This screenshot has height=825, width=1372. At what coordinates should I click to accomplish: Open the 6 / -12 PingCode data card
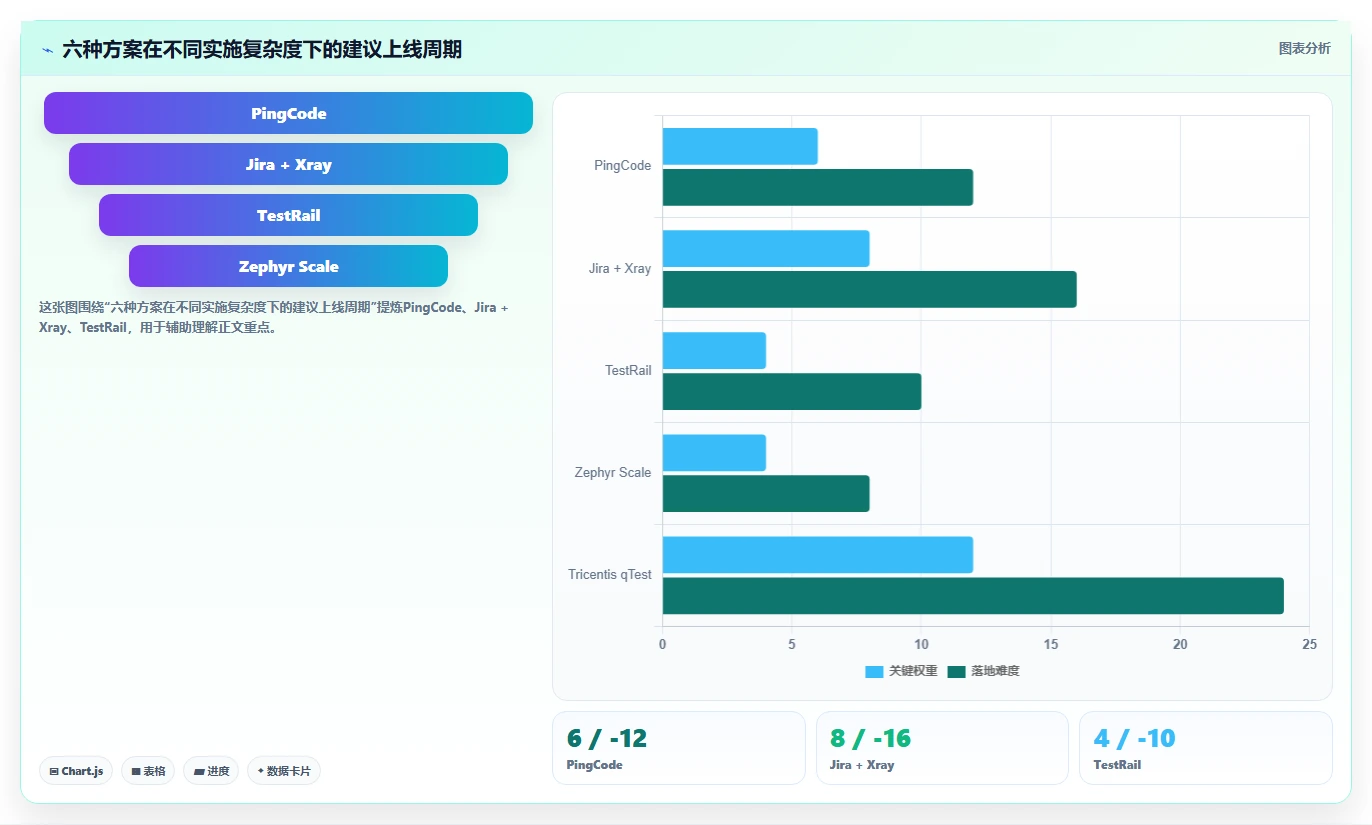coord(678,748)
